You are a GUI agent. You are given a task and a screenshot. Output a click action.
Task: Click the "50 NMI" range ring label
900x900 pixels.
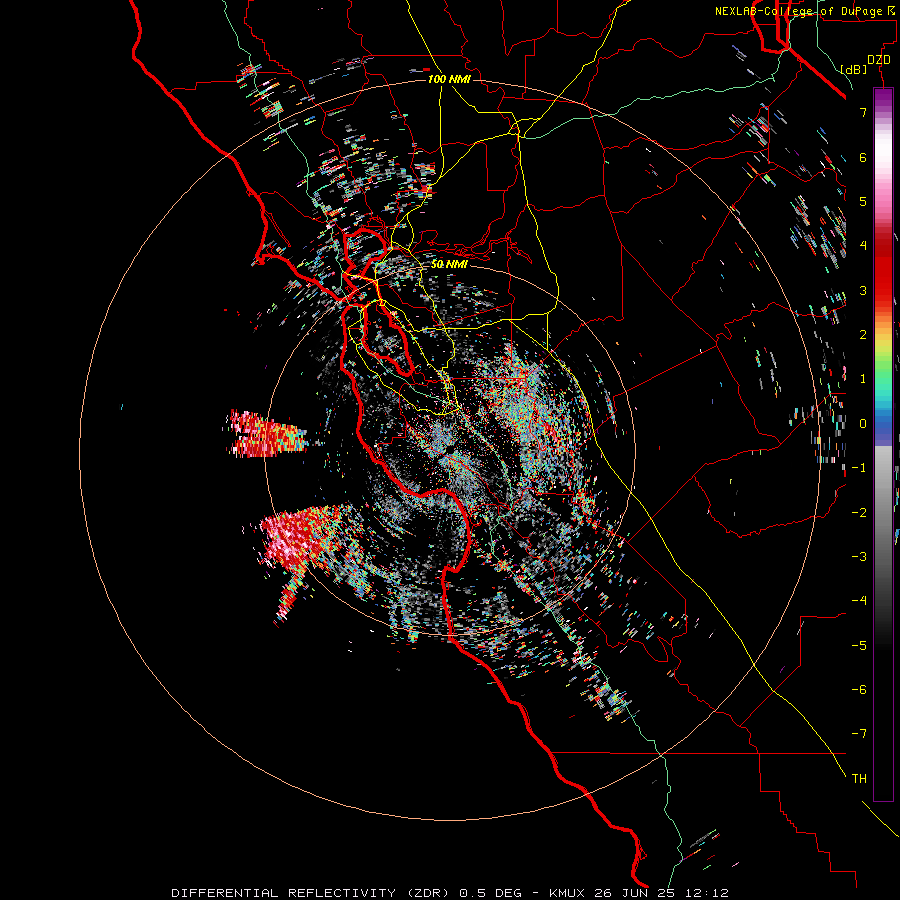click(449, 264)
